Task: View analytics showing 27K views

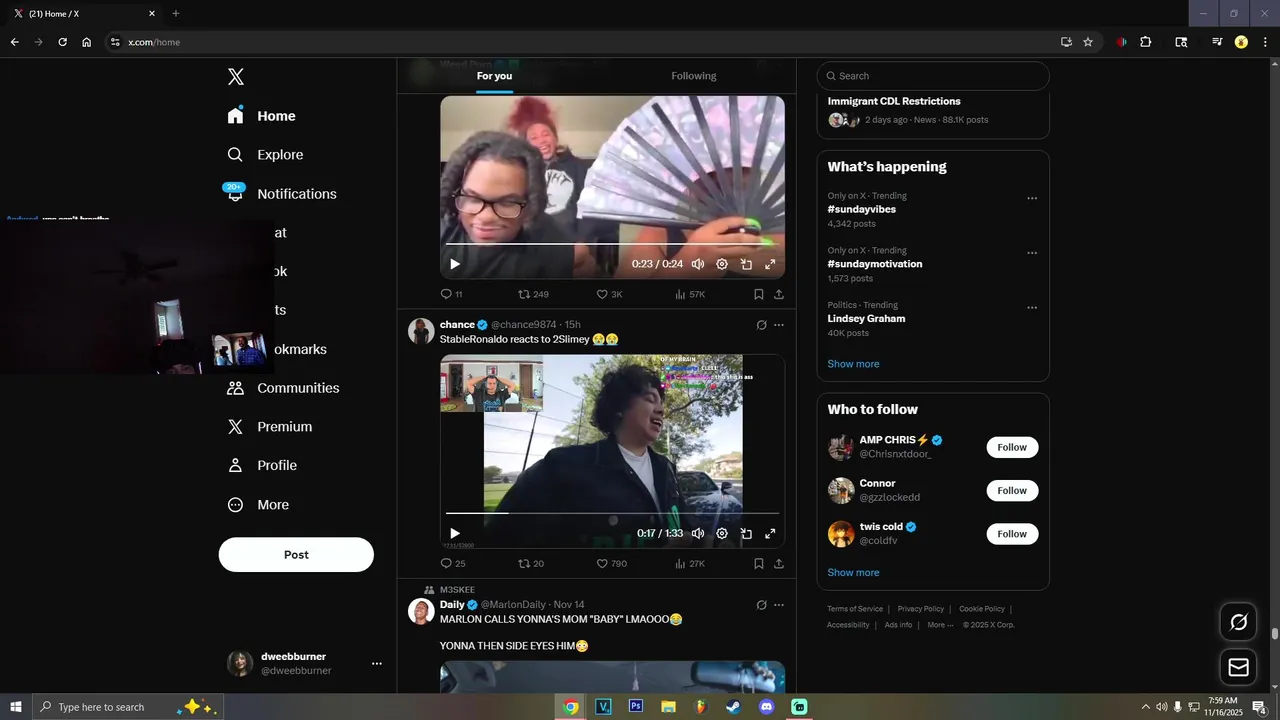Action: pyautogui.click(x=690, y=564)
